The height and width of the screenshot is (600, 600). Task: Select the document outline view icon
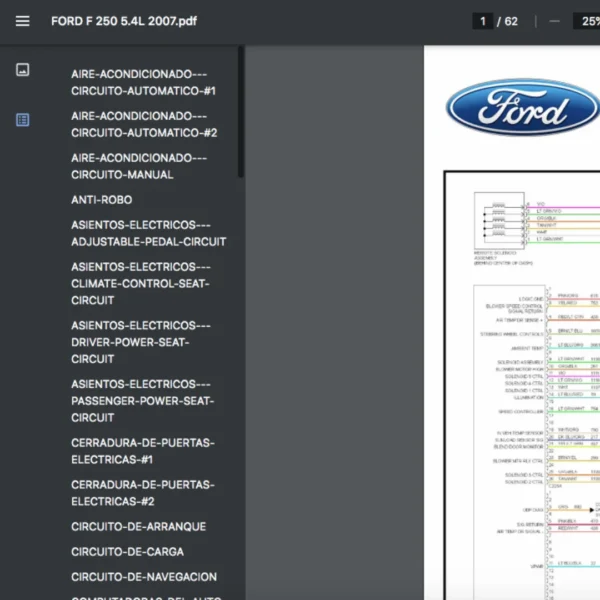click(22, 120)
